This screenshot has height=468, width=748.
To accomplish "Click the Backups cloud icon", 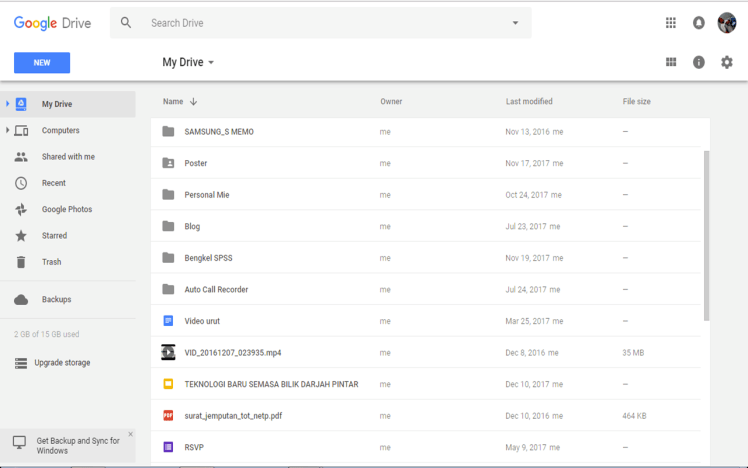I will tap(21, 299).
